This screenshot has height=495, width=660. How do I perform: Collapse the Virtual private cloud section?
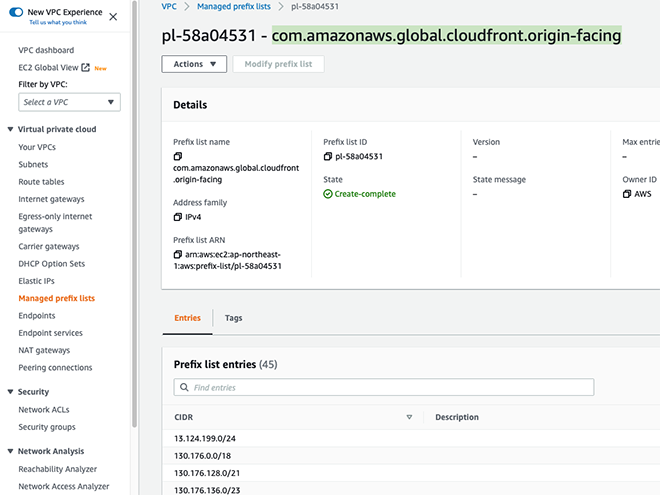click(11, 129)
